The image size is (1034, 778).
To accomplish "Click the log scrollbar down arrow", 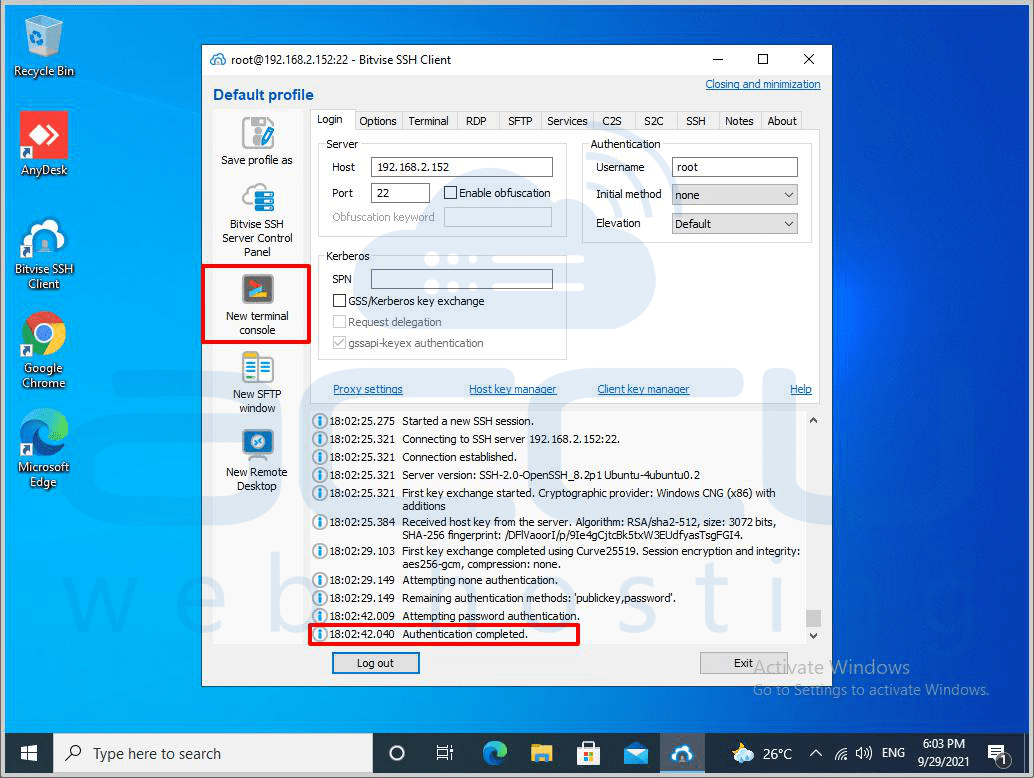I will [814, 636].
